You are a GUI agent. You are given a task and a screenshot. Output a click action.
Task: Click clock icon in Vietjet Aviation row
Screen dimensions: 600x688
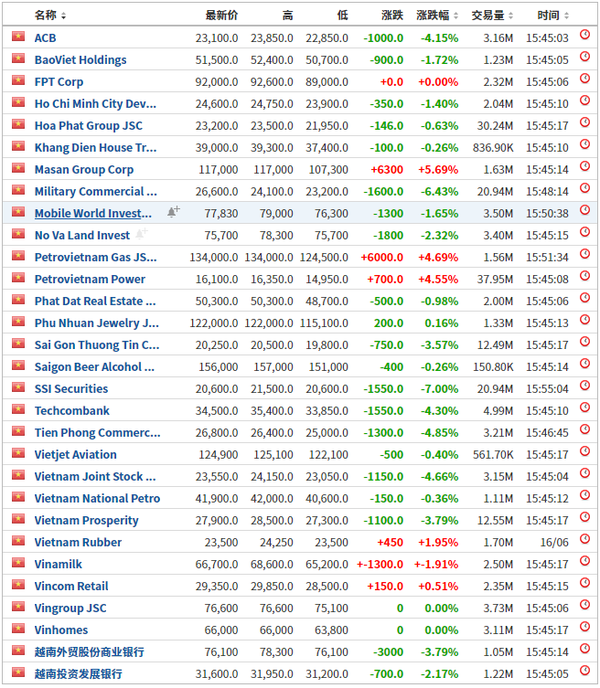(x=585, y=451)
